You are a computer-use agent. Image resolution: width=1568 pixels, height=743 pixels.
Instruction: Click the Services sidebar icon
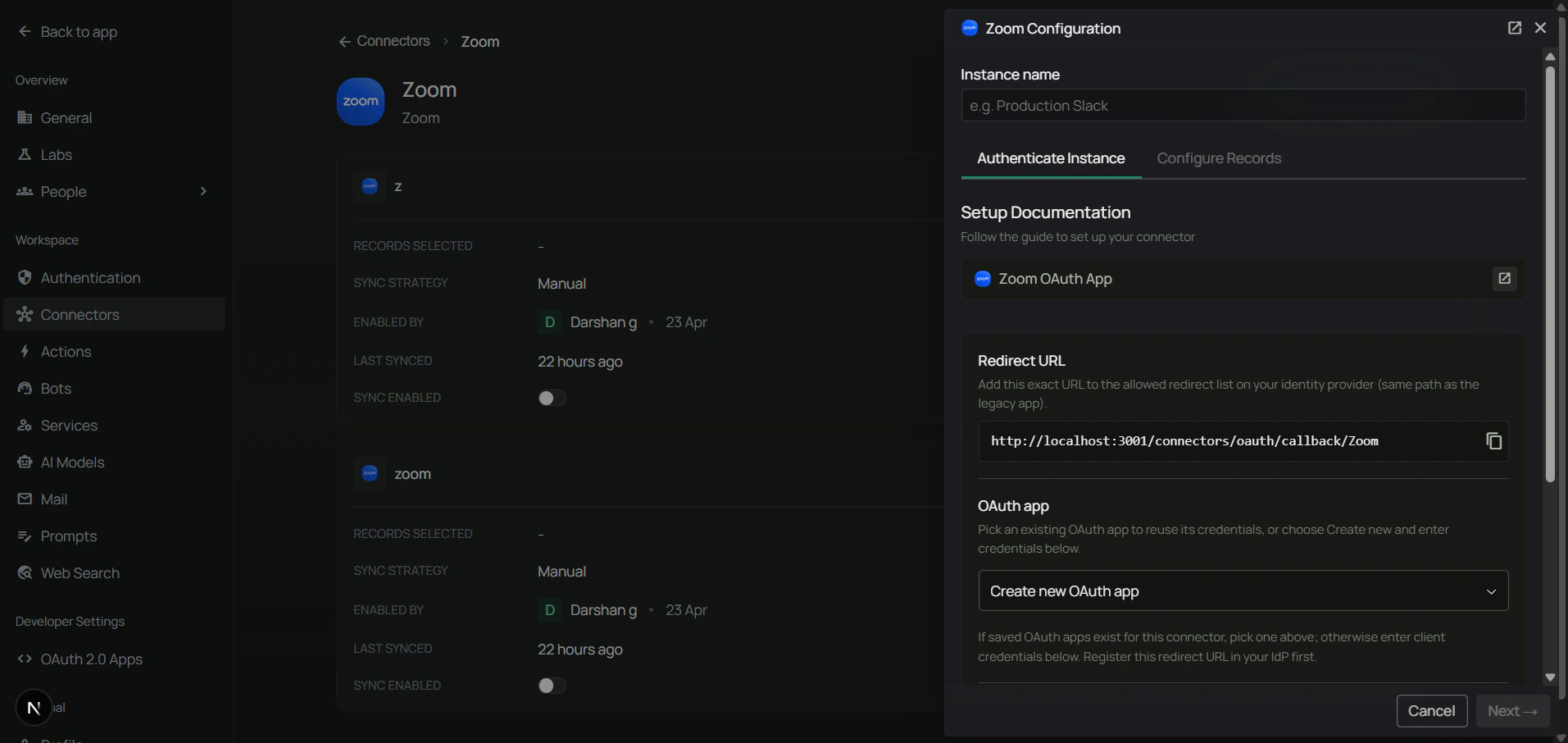25,425
